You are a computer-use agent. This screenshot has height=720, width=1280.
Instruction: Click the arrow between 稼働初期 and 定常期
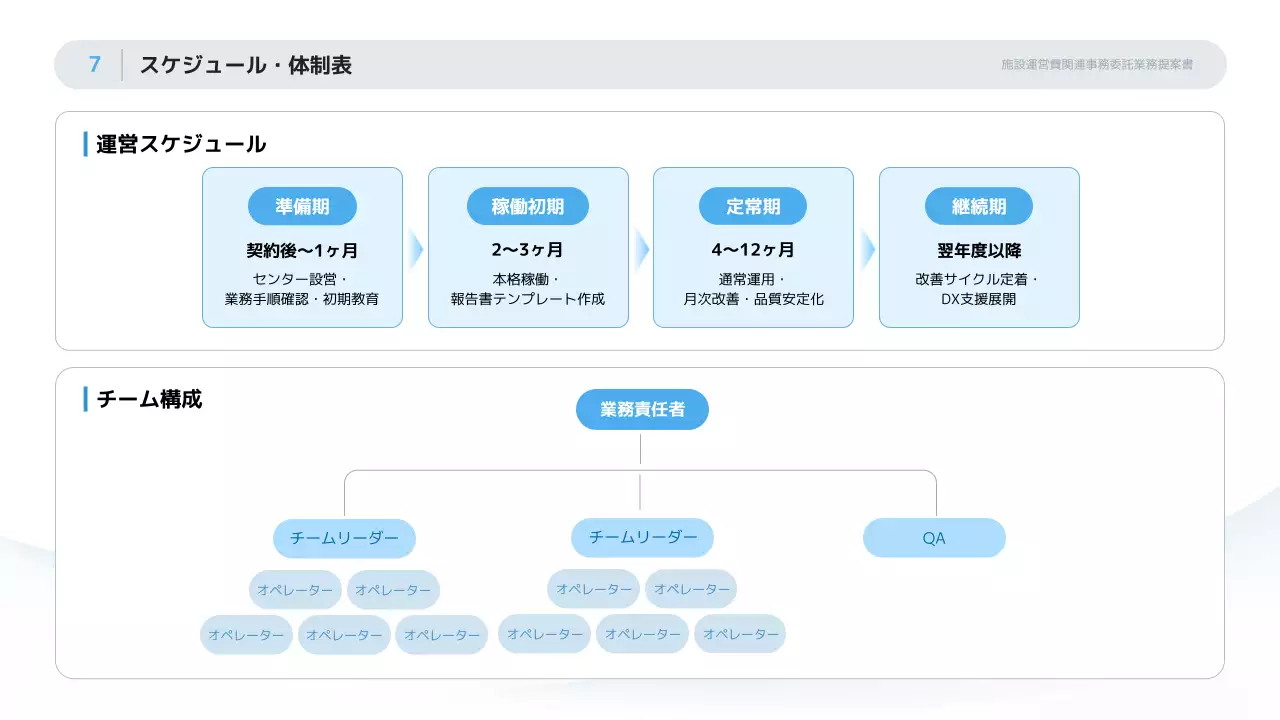(x=641, y=247)
